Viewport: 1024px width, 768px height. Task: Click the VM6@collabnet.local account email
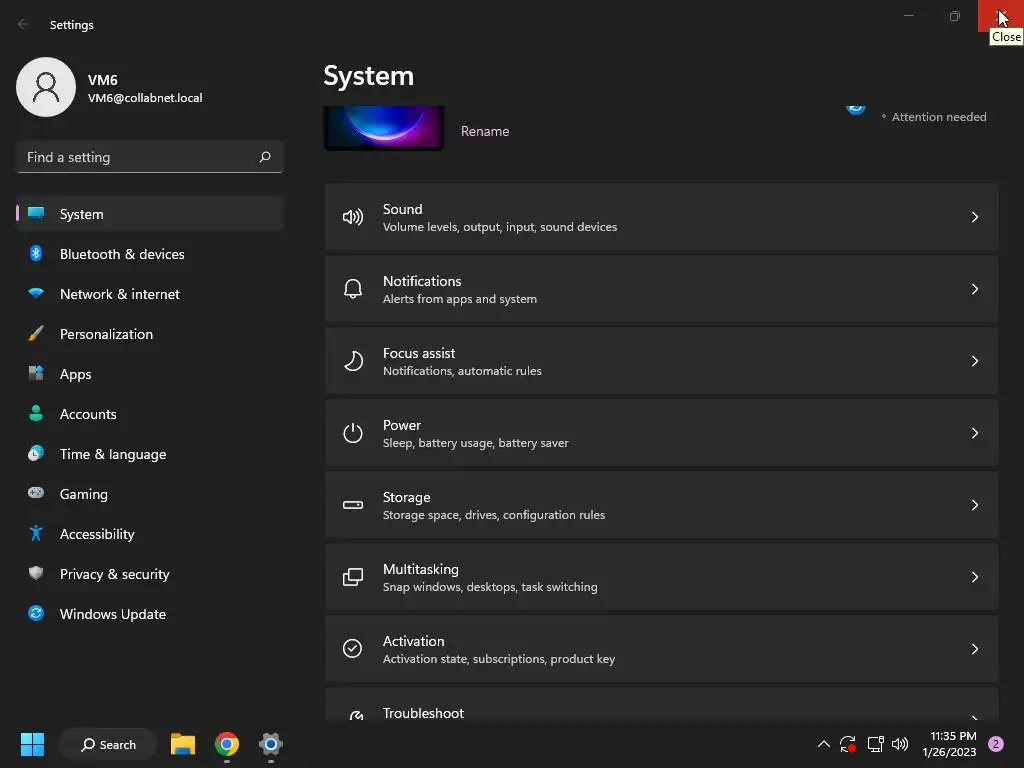[x=145, y=98]
